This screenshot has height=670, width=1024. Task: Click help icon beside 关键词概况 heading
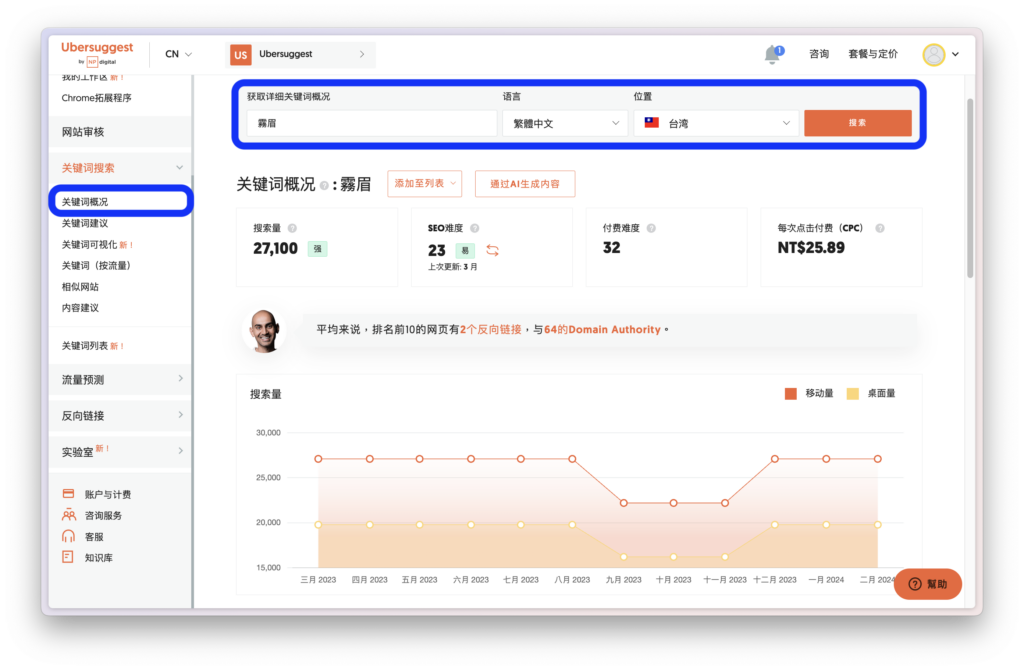324,186
